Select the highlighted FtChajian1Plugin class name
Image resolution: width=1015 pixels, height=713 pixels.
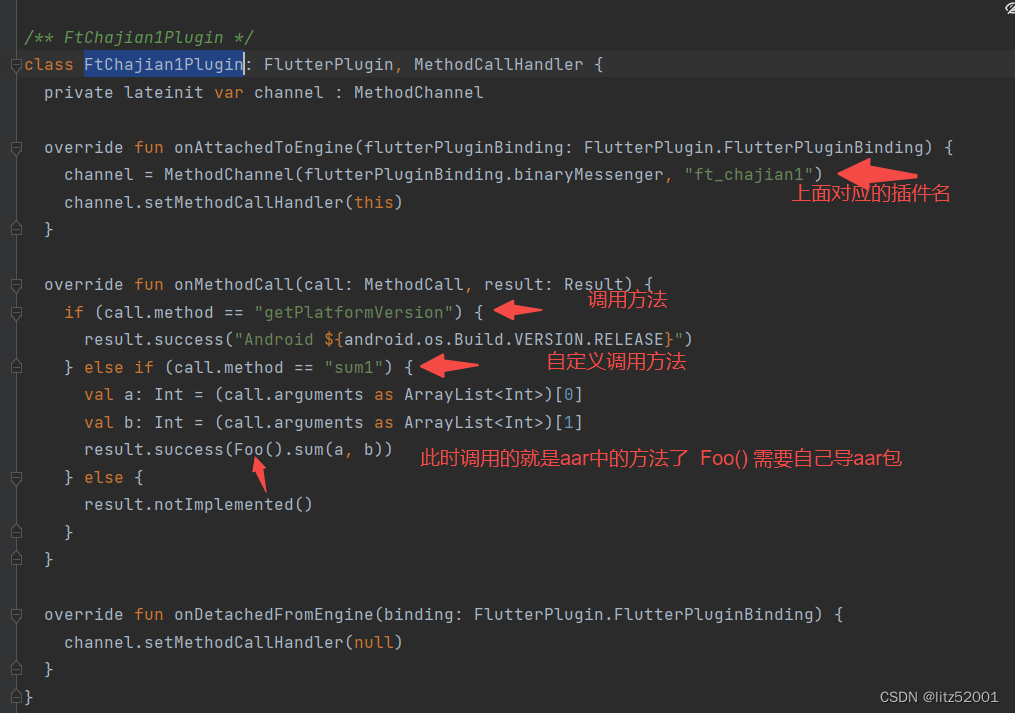163,64
